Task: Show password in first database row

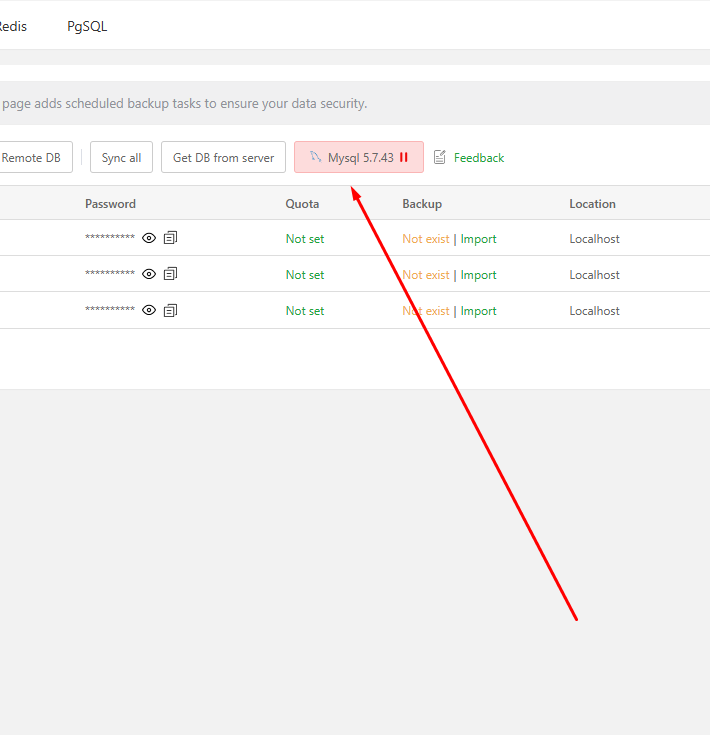Action: point(149,238)
